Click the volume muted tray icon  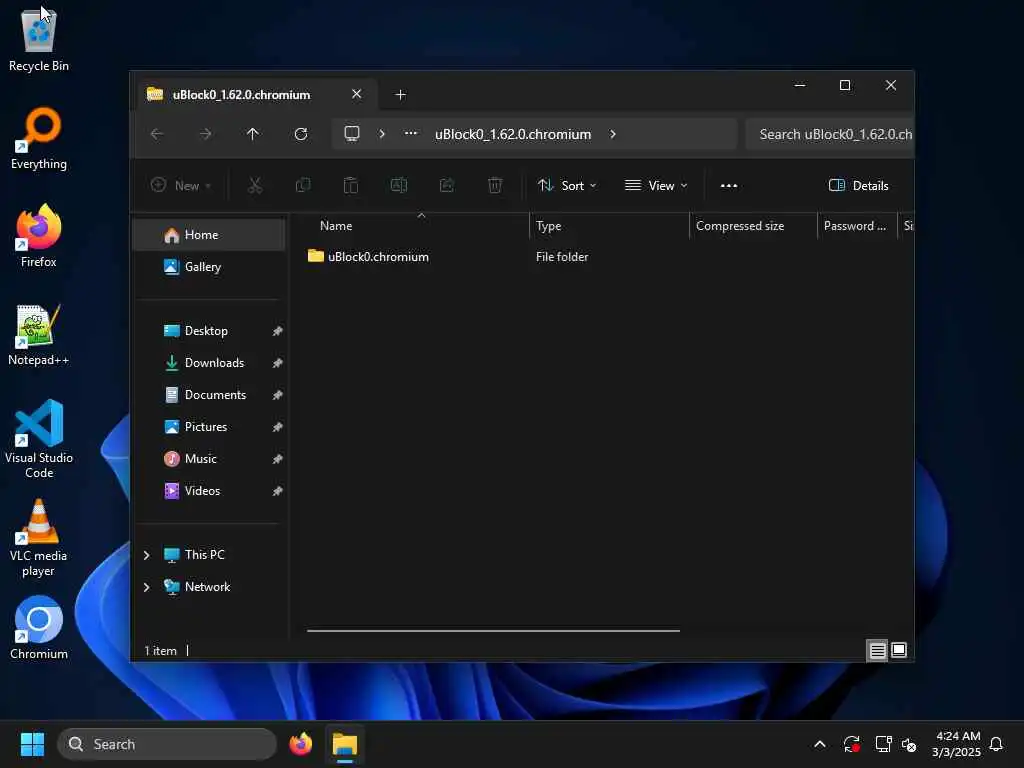[x=909, y=744]
